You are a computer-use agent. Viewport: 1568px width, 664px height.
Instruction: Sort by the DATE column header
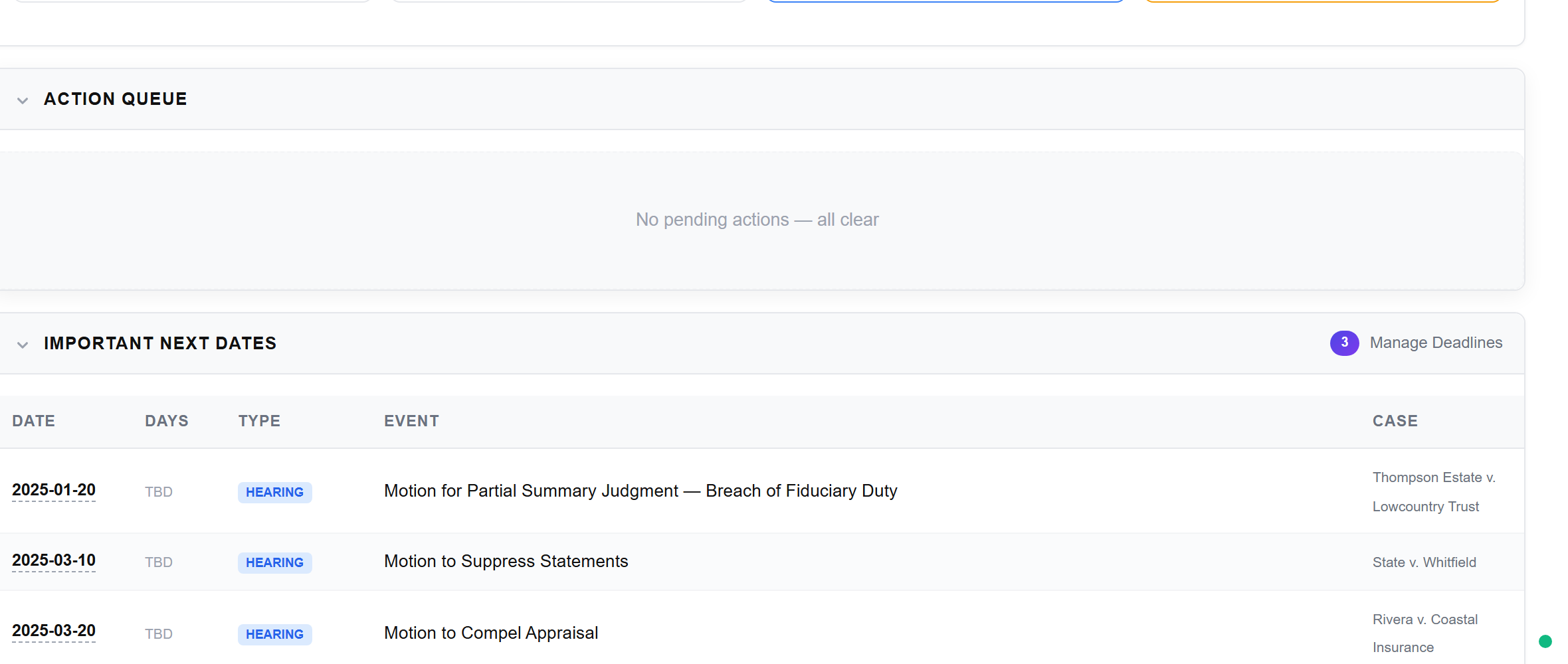[33, 420]
